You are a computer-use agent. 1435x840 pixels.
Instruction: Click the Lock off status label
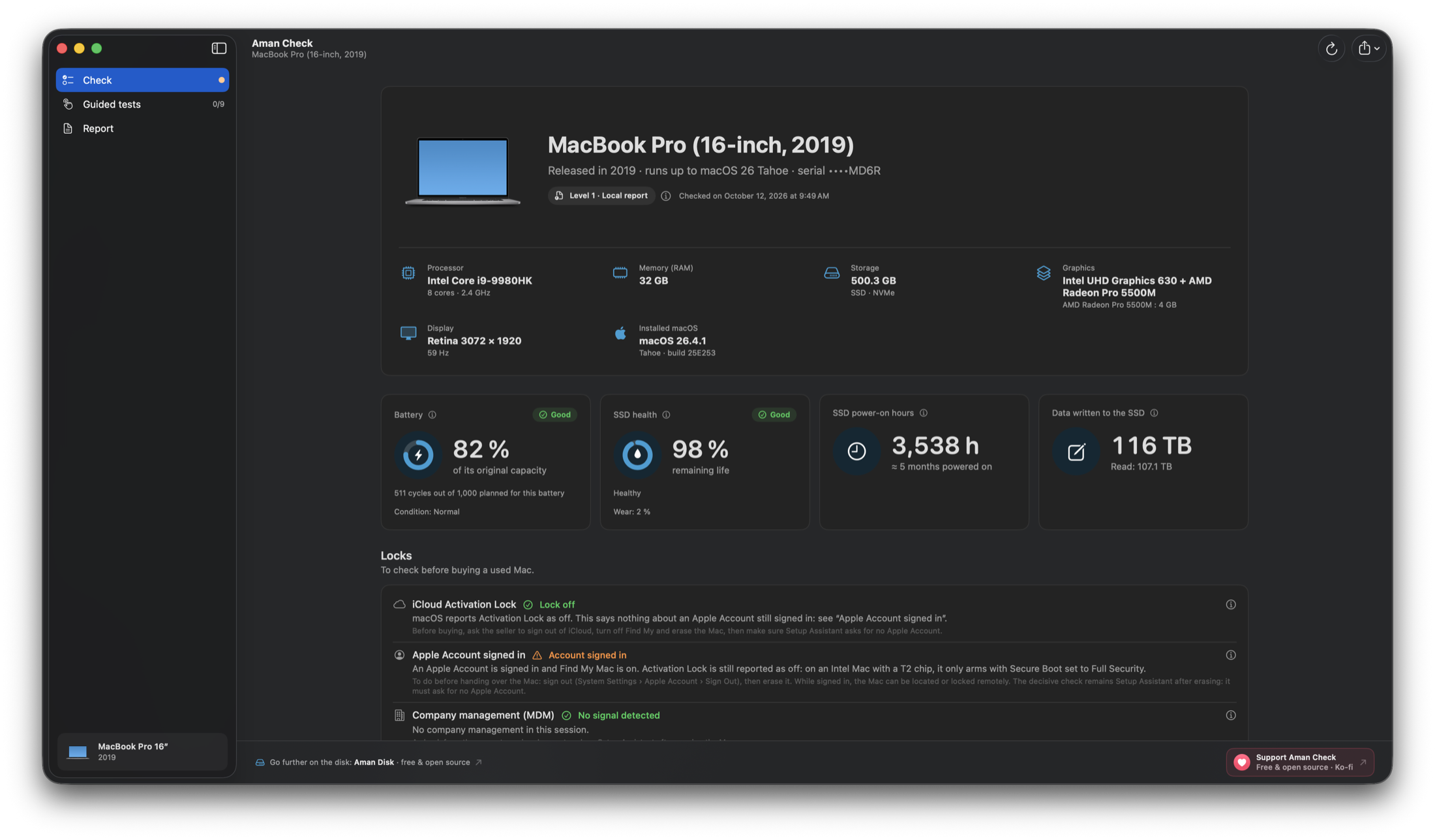556,605
